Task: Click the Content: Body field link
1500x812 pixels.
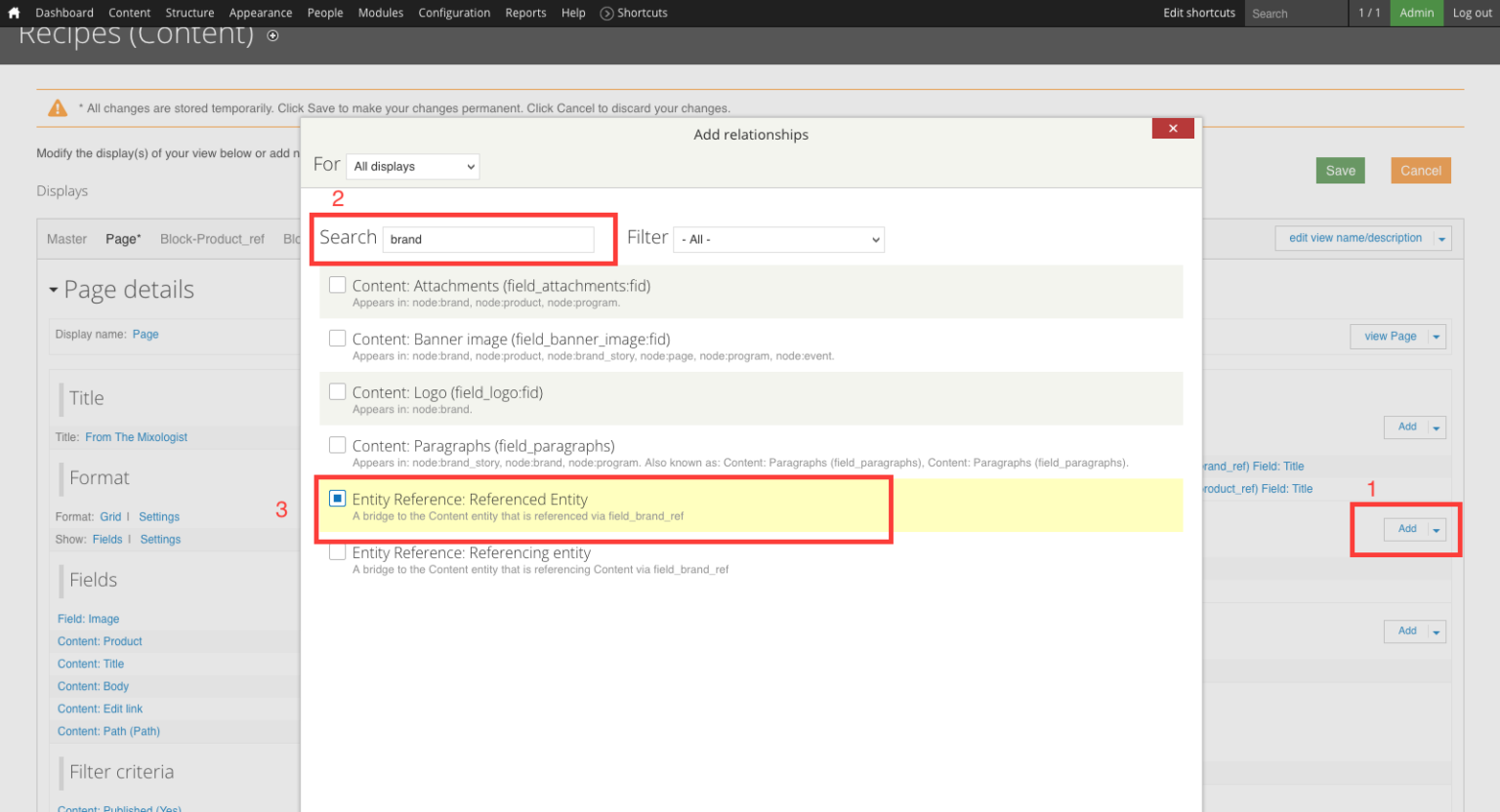Action: pyautogui.click(x=93, y=686)
